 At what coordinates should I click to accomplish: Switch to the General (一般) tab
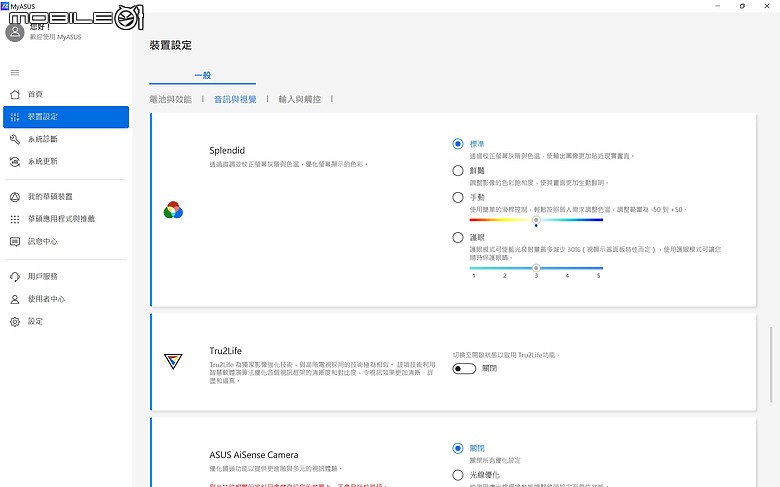click(202, 75)
